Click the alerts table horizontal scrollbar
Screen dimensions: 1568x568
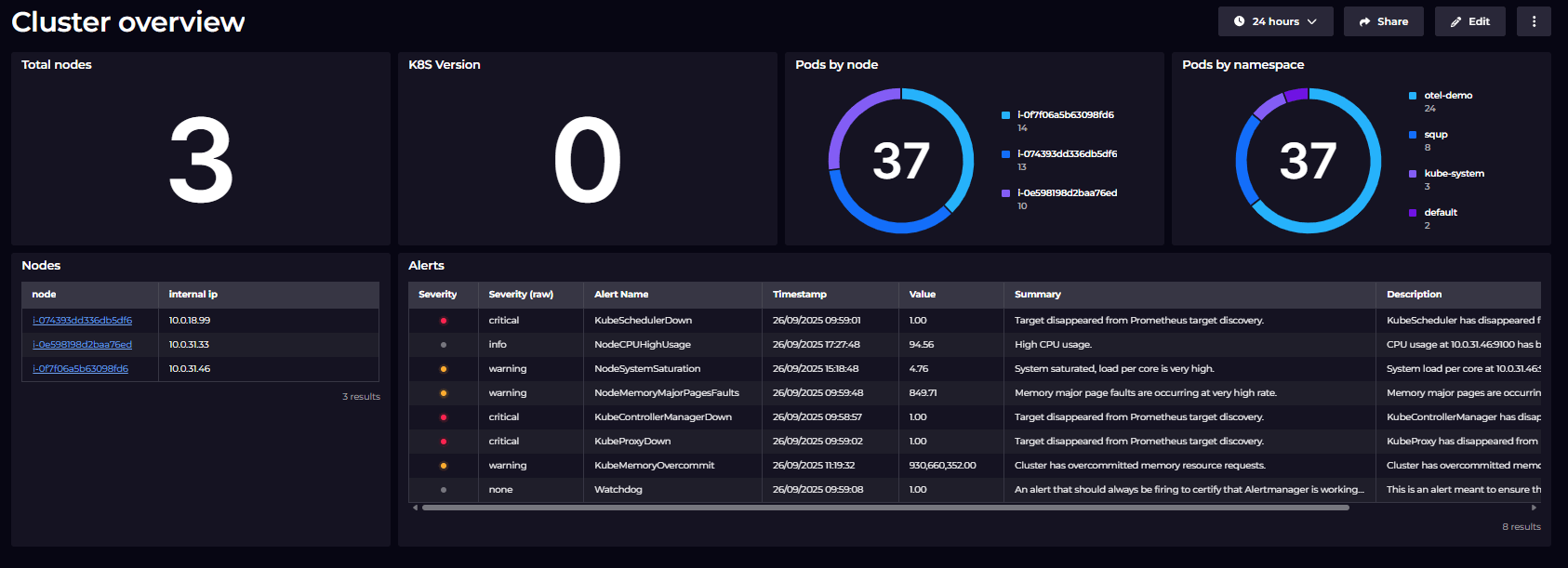[884, 508]
